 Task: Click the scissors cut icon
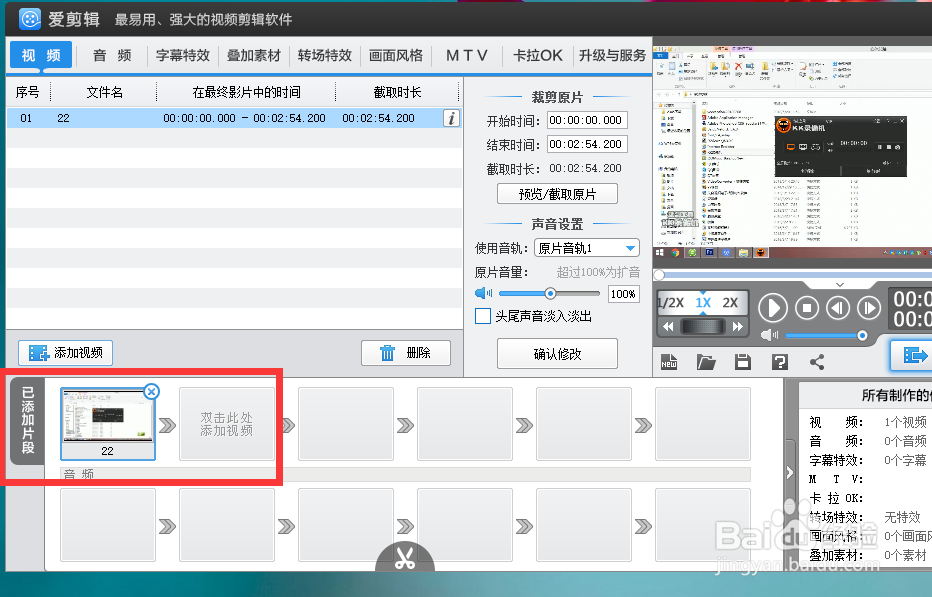click(x=405, y=558)
